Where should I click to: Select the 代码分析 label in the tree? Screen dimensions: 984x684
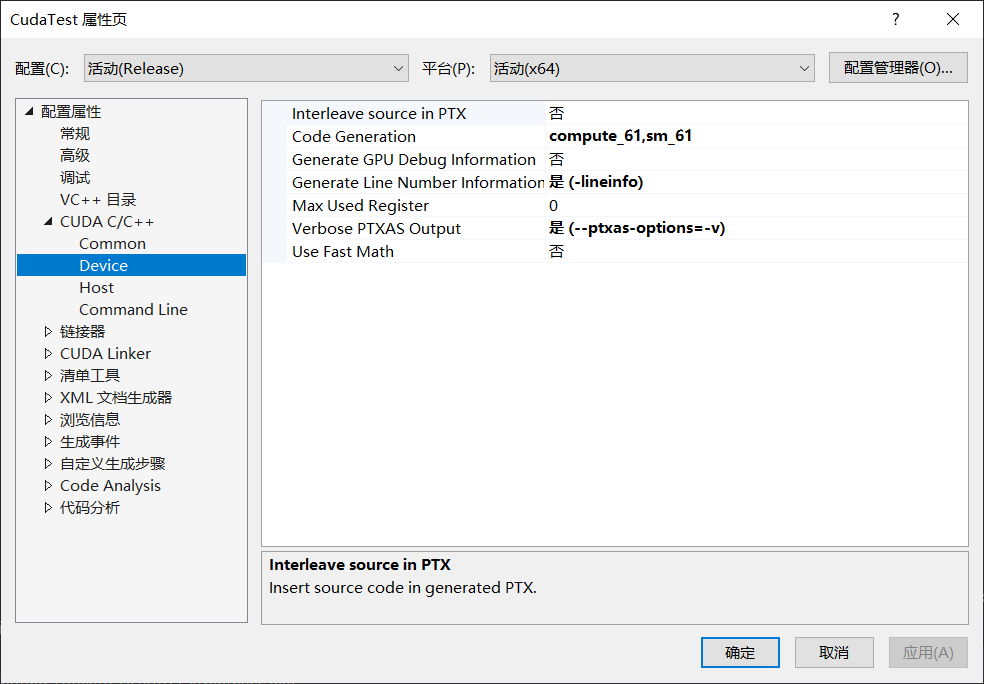90,508
